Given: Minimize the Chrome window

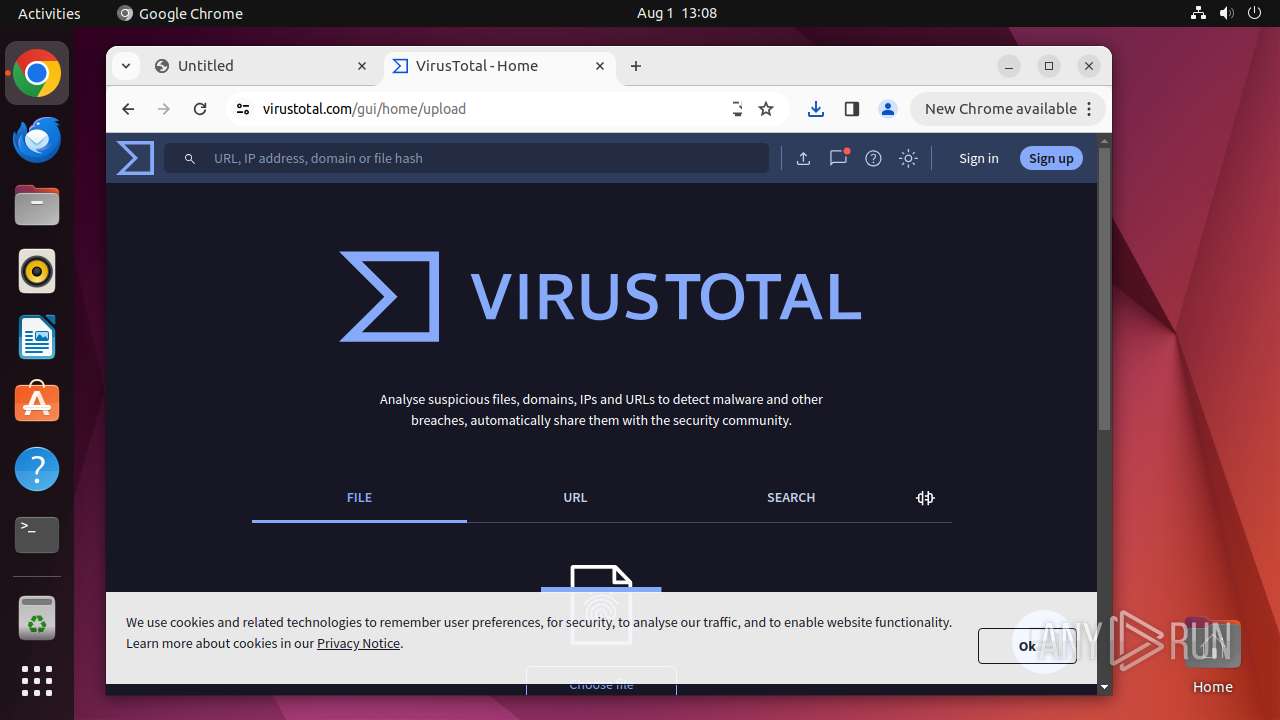Looking at the screenshot, I should click(1009, 66).
